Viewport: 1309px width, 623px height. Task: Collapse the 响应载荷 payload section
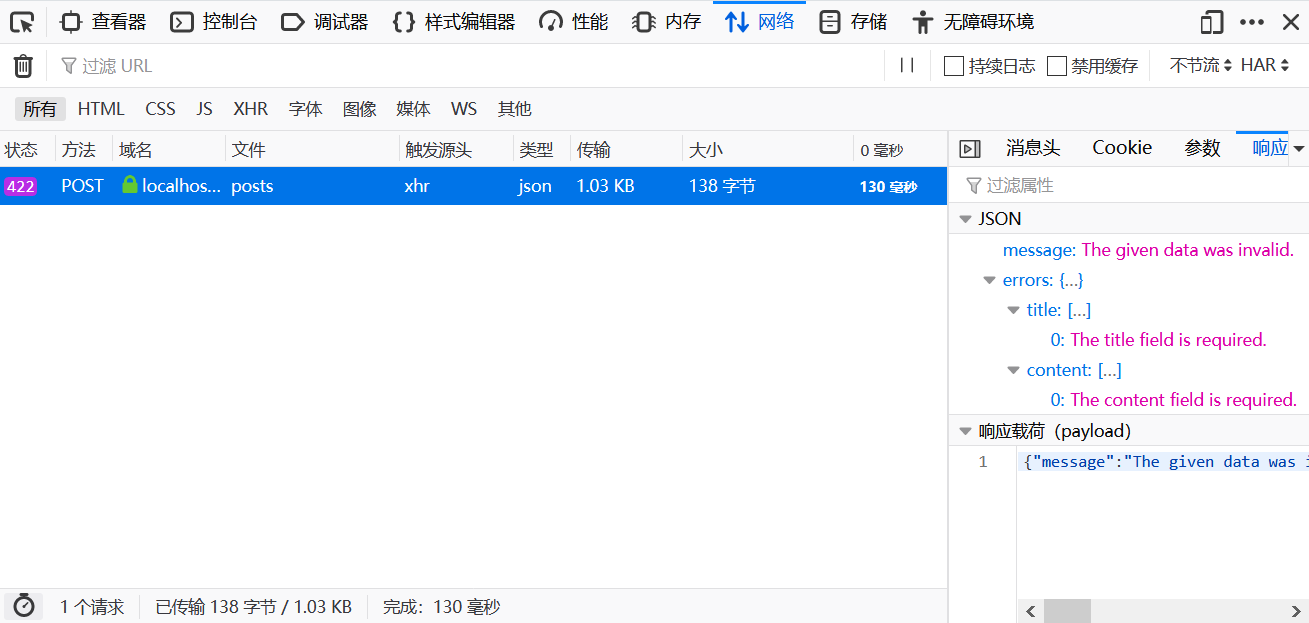point(965,432)
